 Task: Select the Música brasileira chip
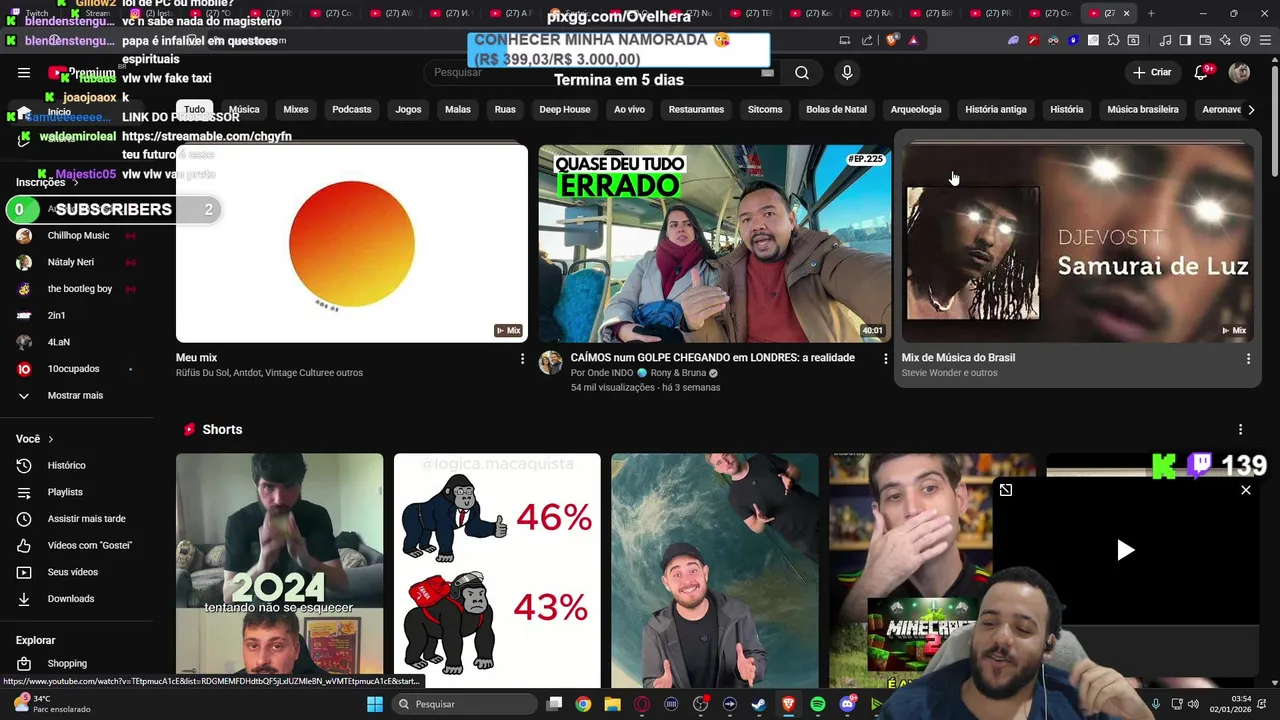pyautogui.click(x=1143, y=109)
